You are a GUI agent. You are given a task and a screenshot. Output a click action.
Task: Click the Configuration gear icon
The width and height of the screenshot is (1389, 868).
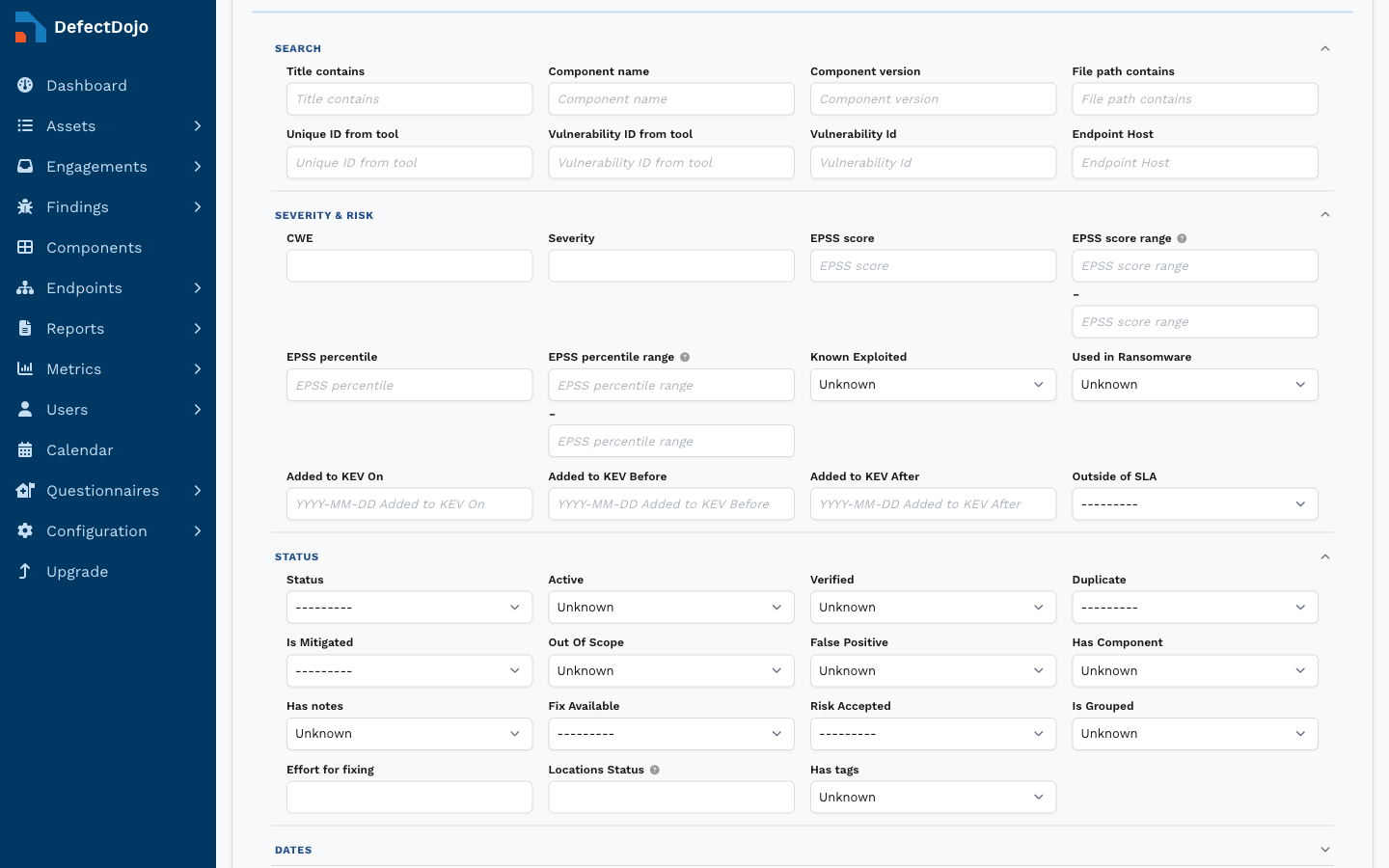[x=25, y=530]
